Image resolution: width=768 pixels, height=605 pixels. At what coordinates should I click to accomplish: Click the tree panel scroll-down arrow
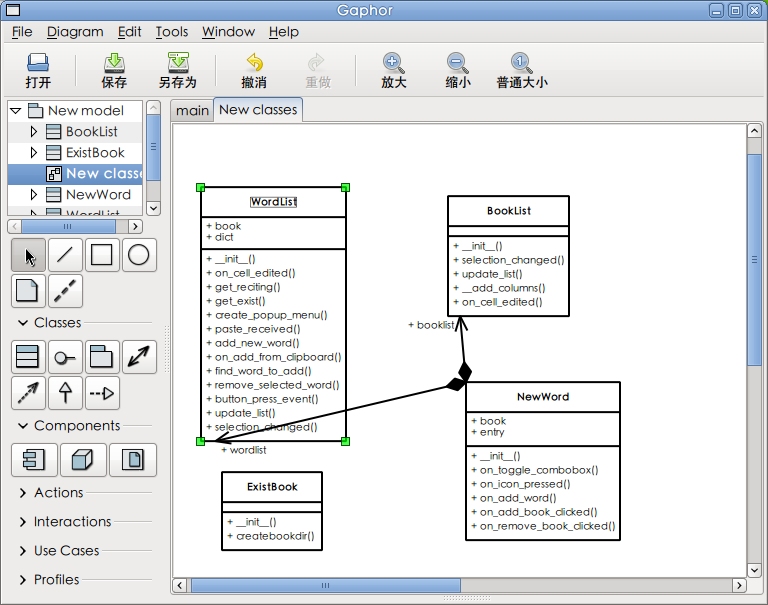click(153, 208)
